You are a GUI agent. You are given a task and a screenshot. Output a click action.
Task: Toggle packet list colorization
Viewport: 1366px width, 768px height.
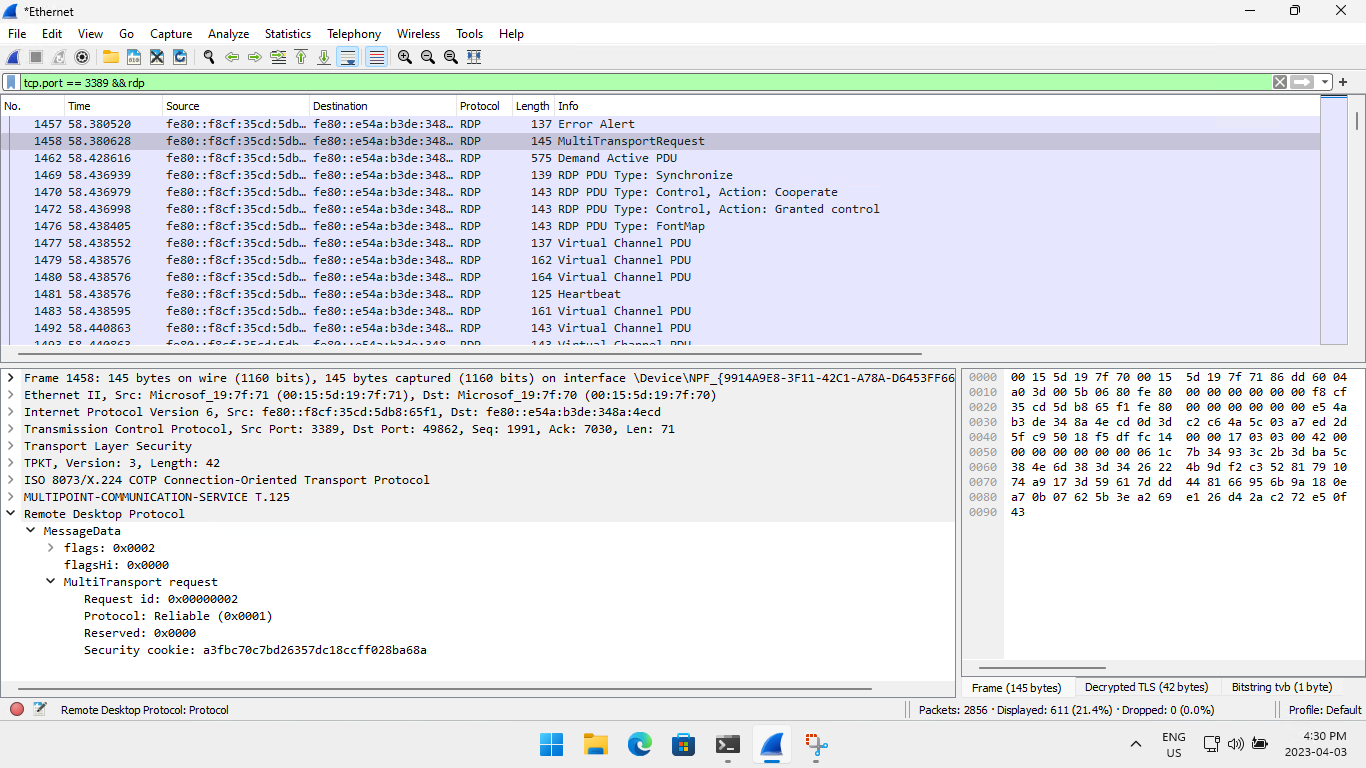[x=376, y=57]
